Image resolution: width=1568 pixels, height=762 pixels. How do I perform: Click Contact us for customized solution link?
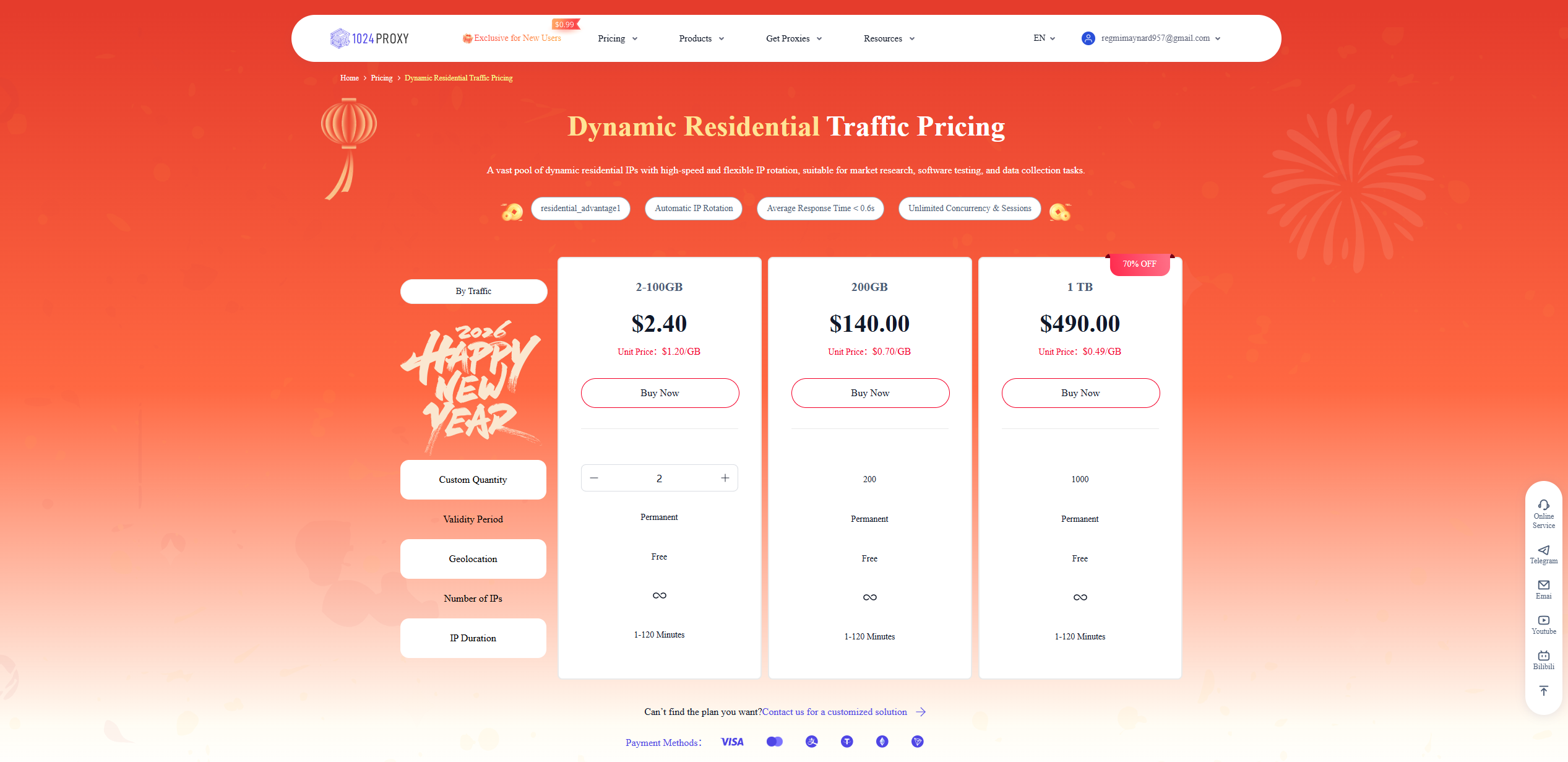tap(834, 712)
